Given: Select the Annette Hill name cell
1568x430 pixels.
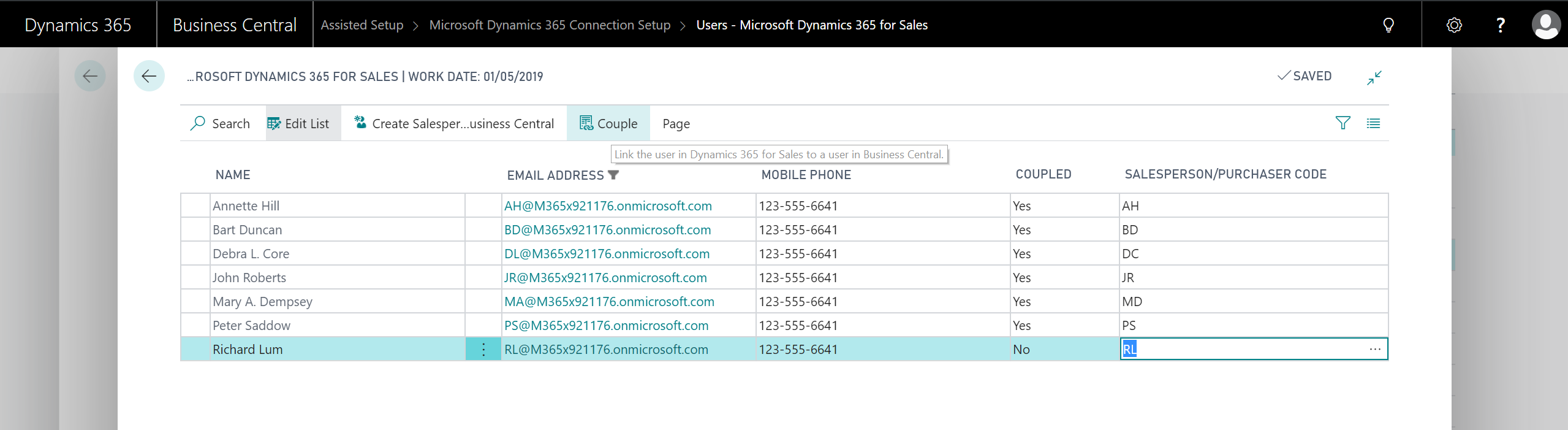Looking at the screenshot, I should 337,206.
